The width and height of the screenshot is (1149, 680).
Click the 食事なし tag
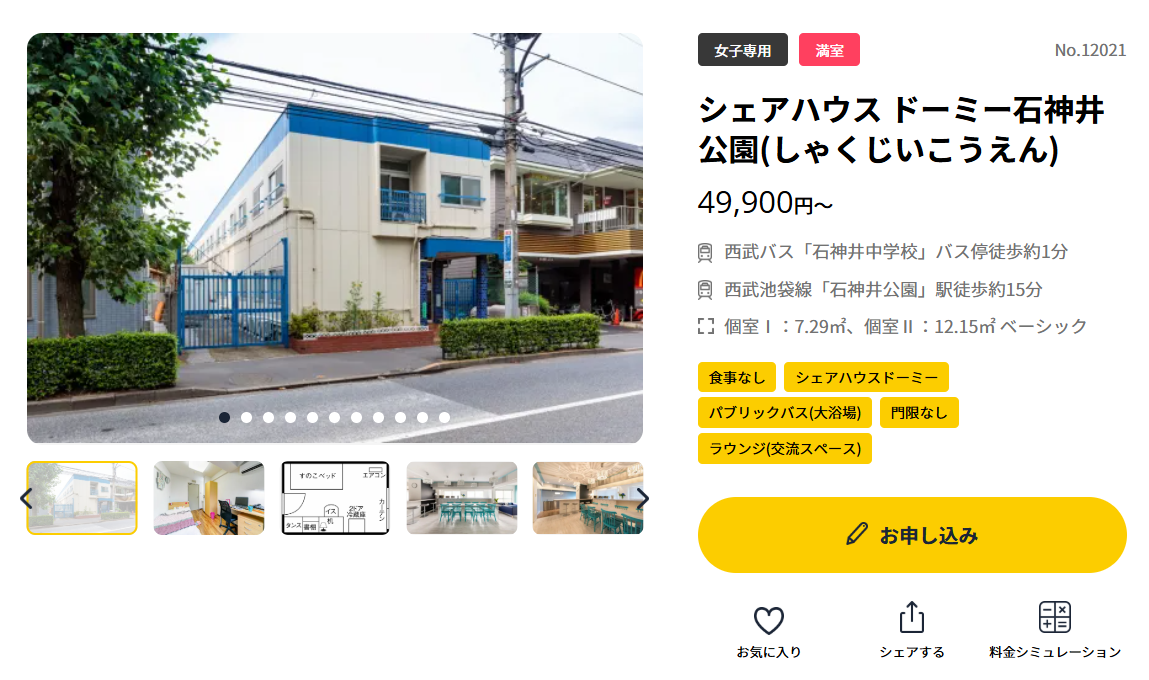[736, 377]
